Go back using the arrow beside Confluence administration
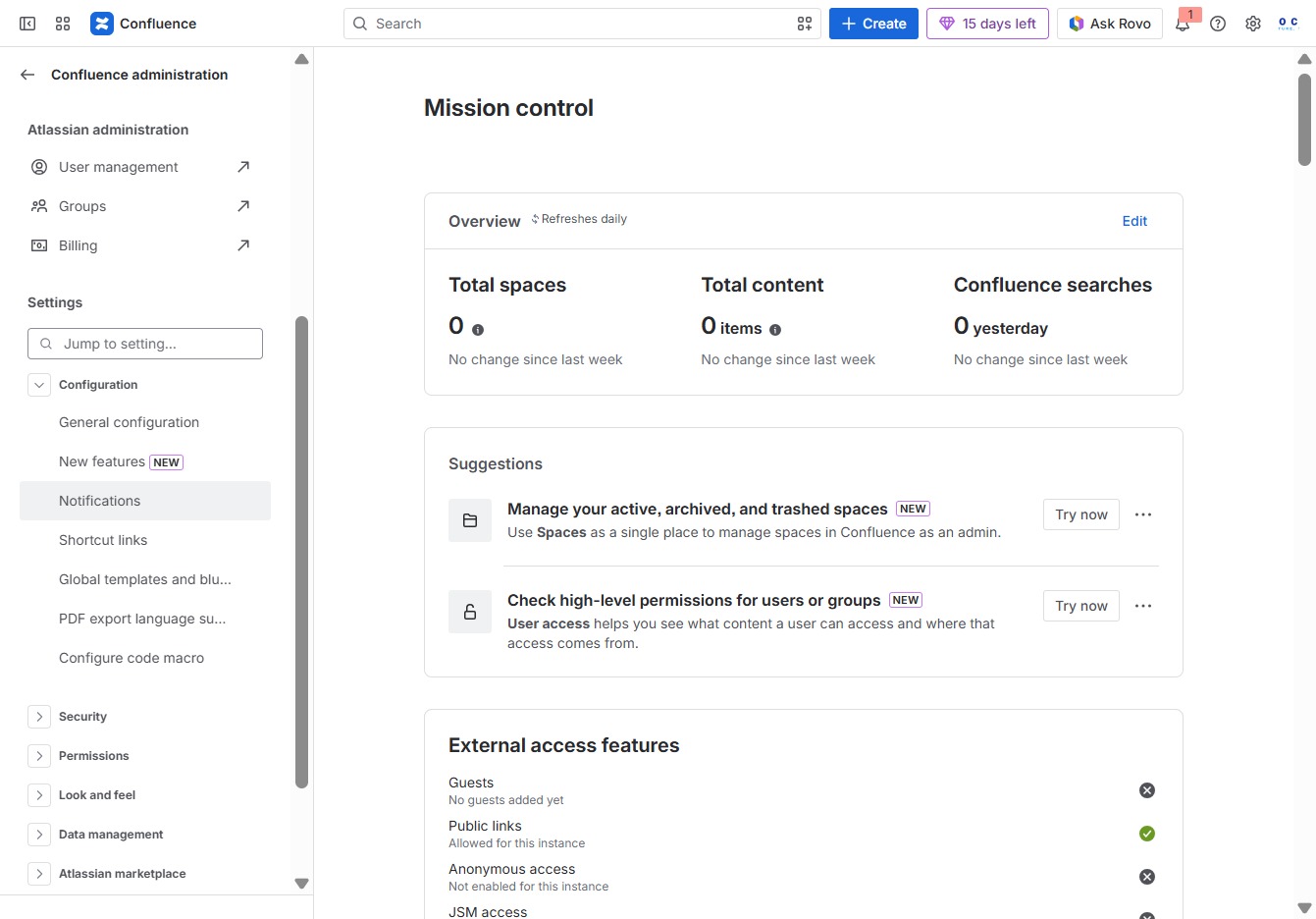Viewport: 1316px width, 919px height. click(27, 75)
